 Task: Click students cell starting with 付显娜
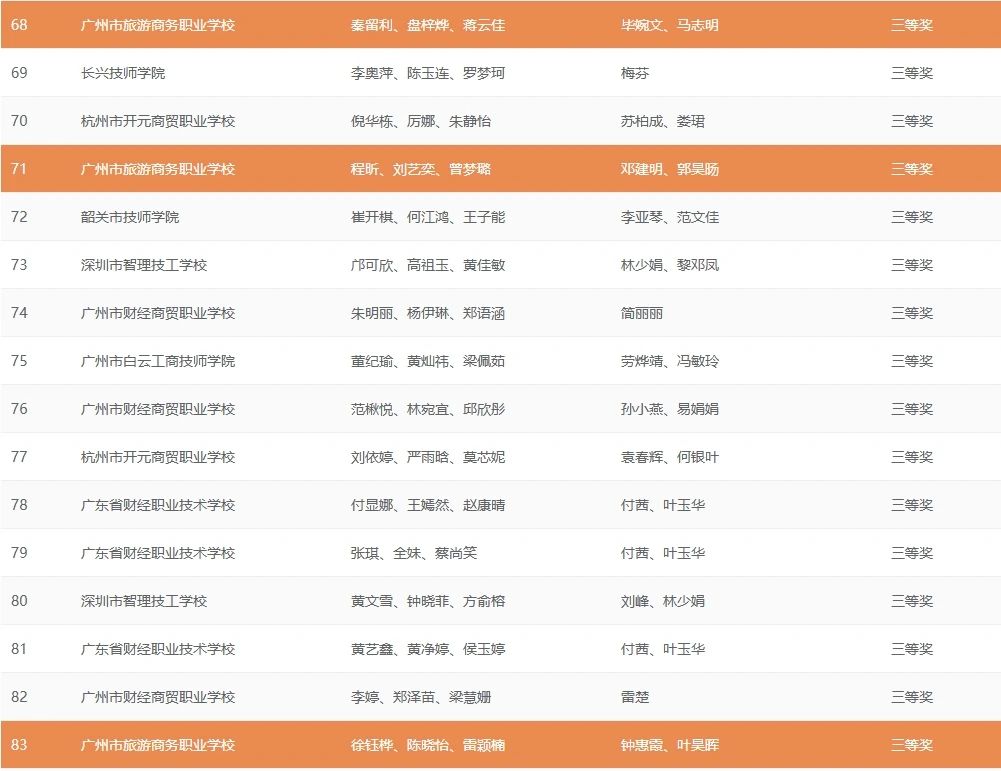click(428, 505)
